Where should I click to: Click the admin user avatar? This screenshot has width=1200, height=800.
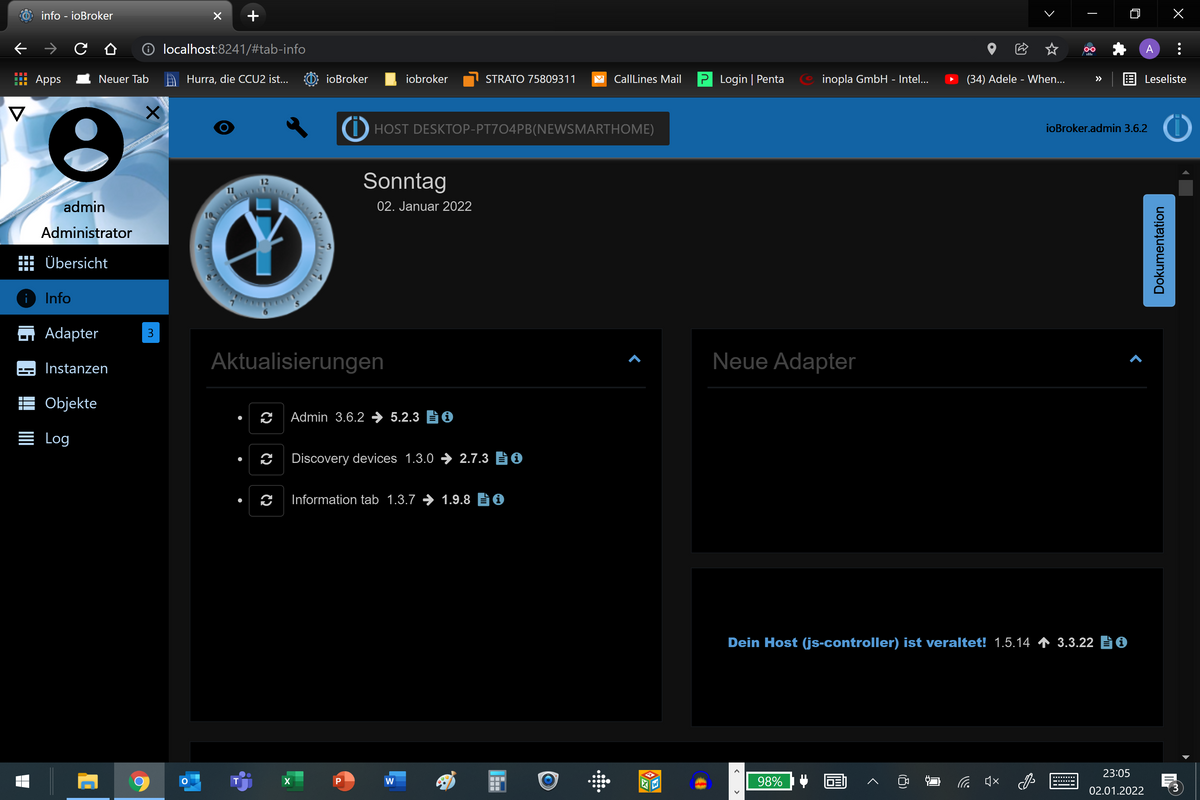point(86,144)
